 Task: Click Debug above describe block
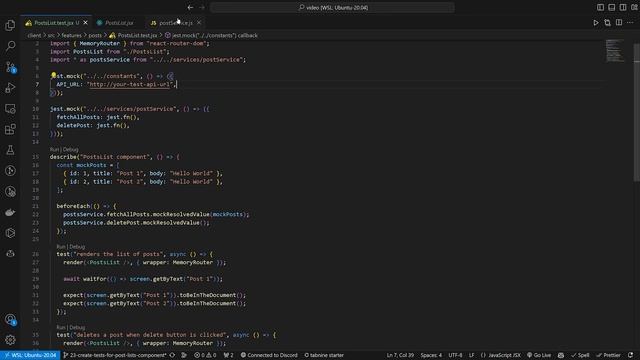(71, 149)
